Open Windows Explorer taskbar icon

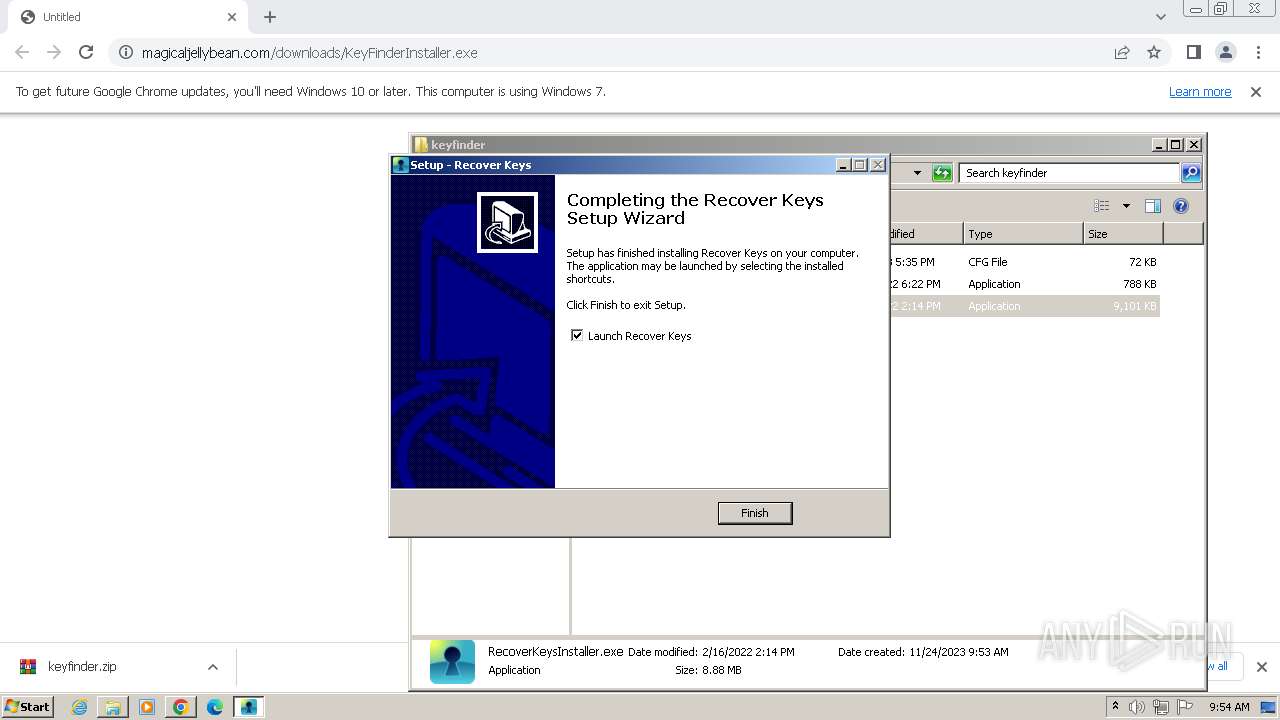pyautogui.click(x=113, y=707)
